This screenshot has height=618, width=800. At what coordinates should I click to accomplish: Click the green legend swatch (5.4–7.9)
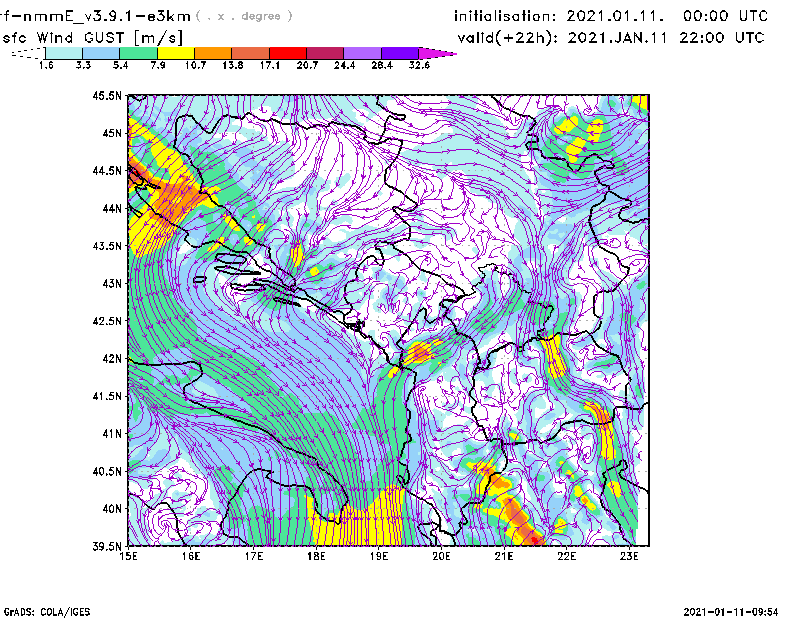139,52
